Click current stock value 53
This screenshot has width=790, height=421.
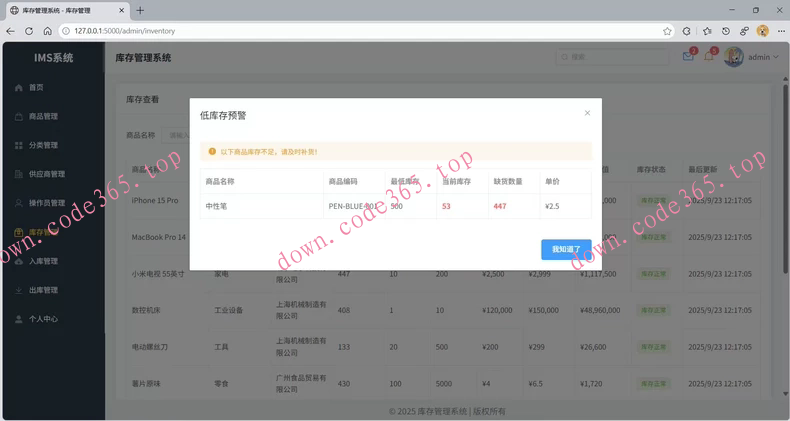pos(446,206)
